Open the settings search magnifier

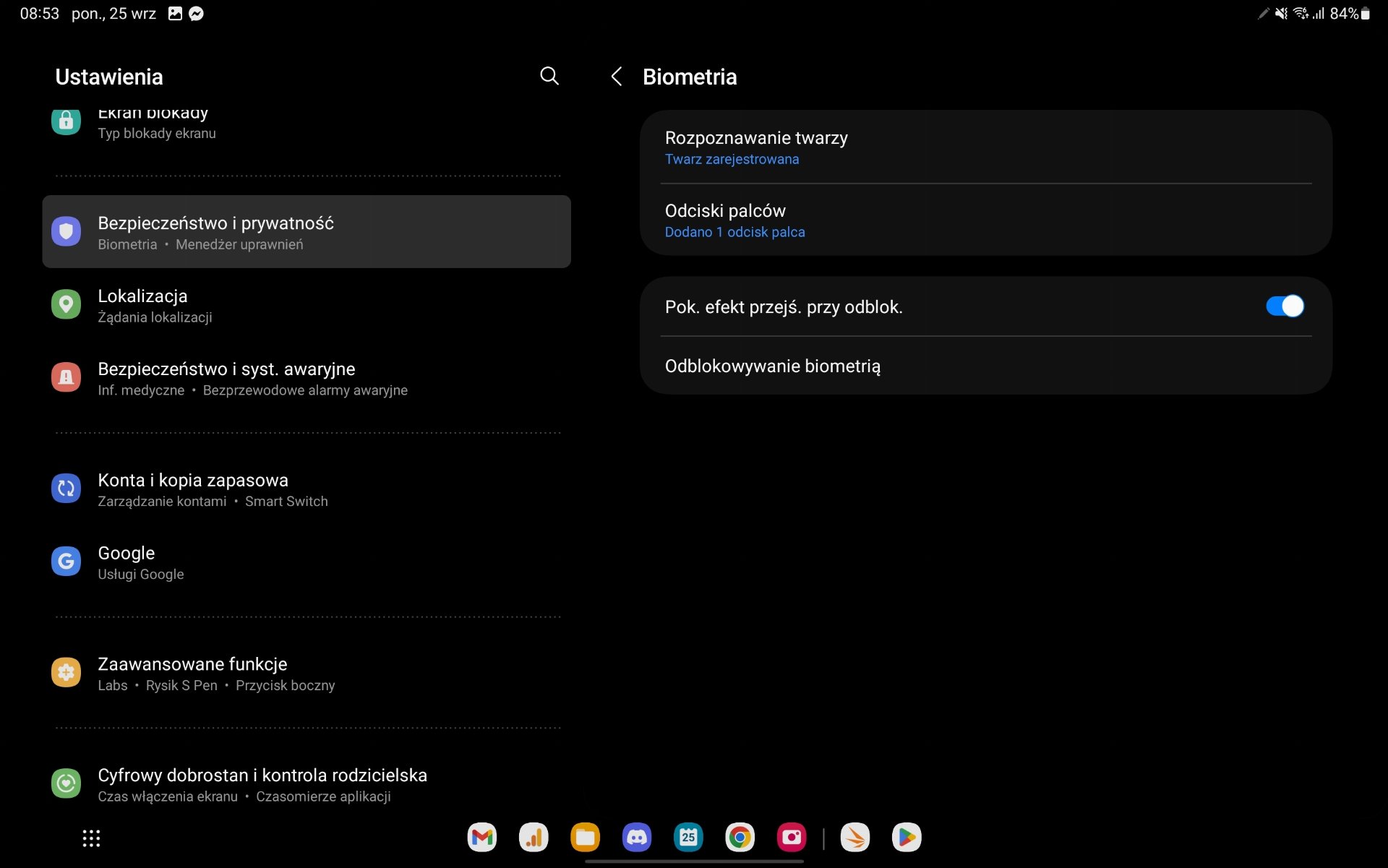(x=549, y=76)
